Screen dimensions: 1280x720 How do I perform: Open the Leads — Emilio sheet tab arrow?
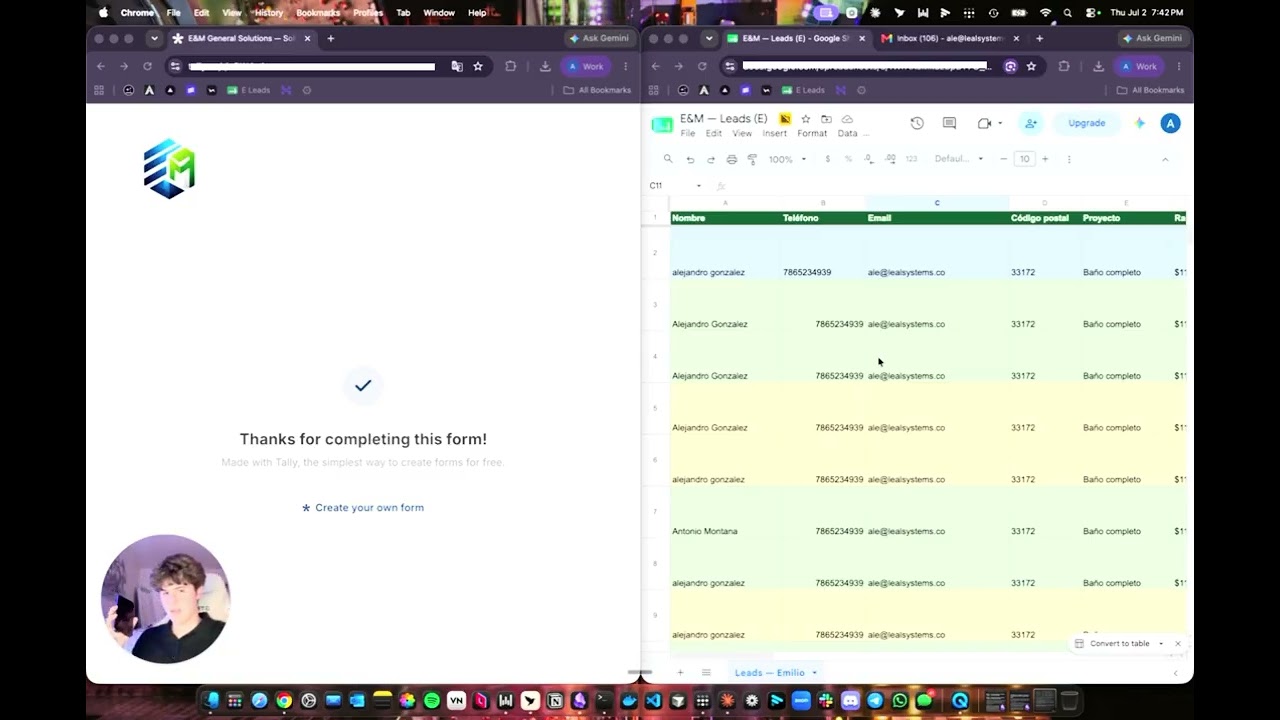(x=814, y=673)
